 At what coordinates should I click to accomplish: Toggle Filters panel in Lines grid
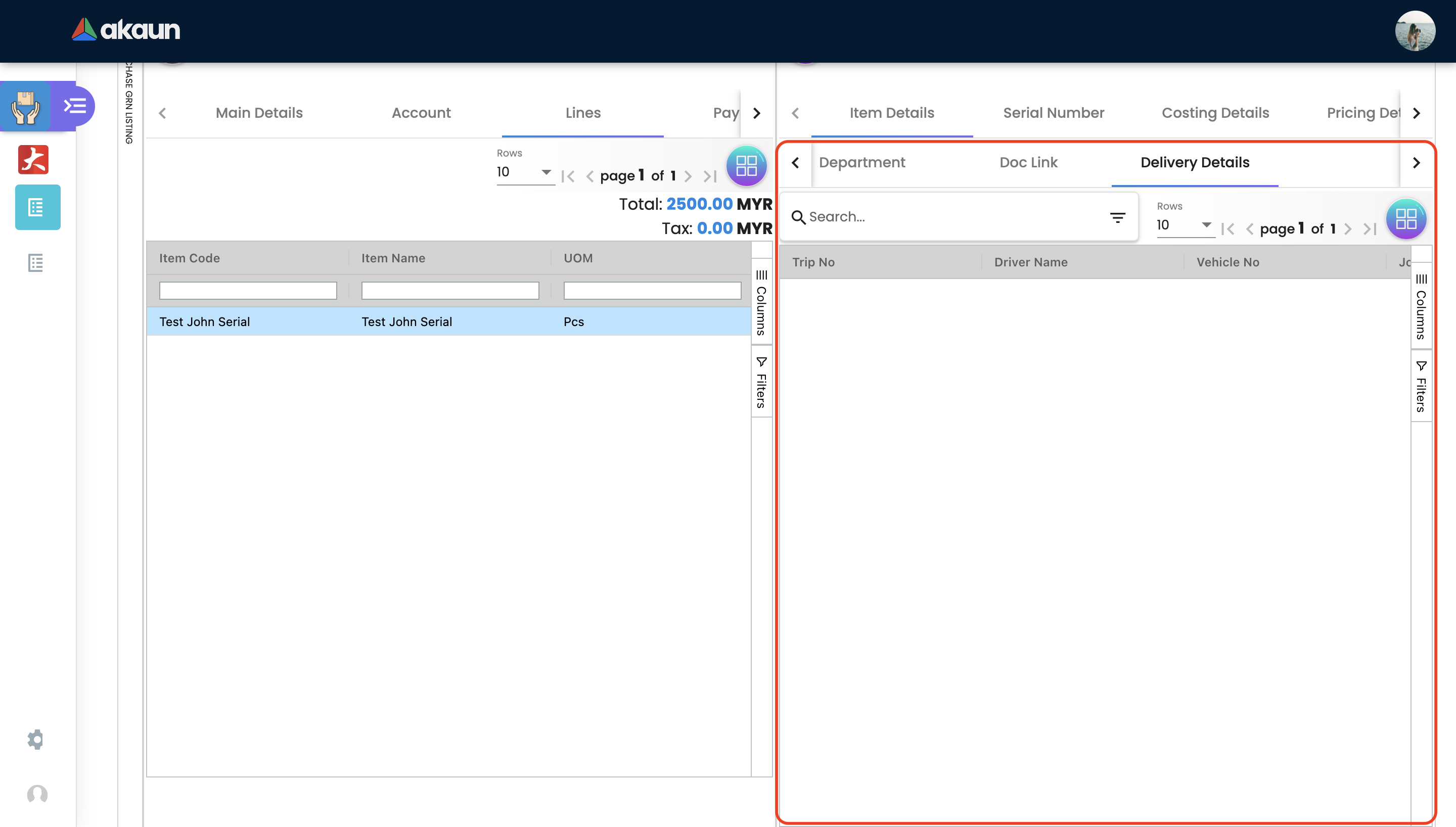click(x=761, y=382)
